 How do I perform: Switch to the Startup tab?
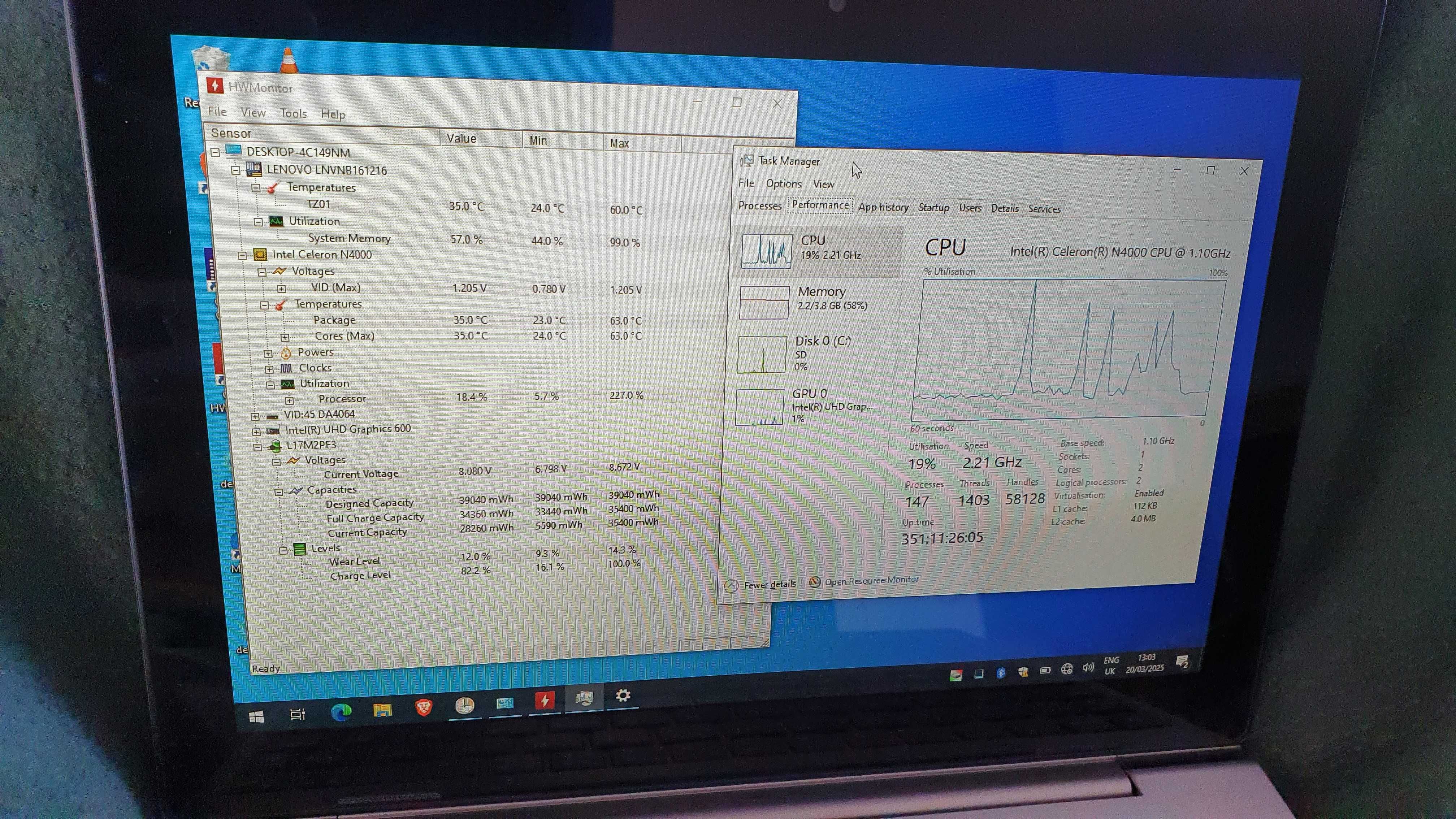pyautogui.click(x=933, y=208)
